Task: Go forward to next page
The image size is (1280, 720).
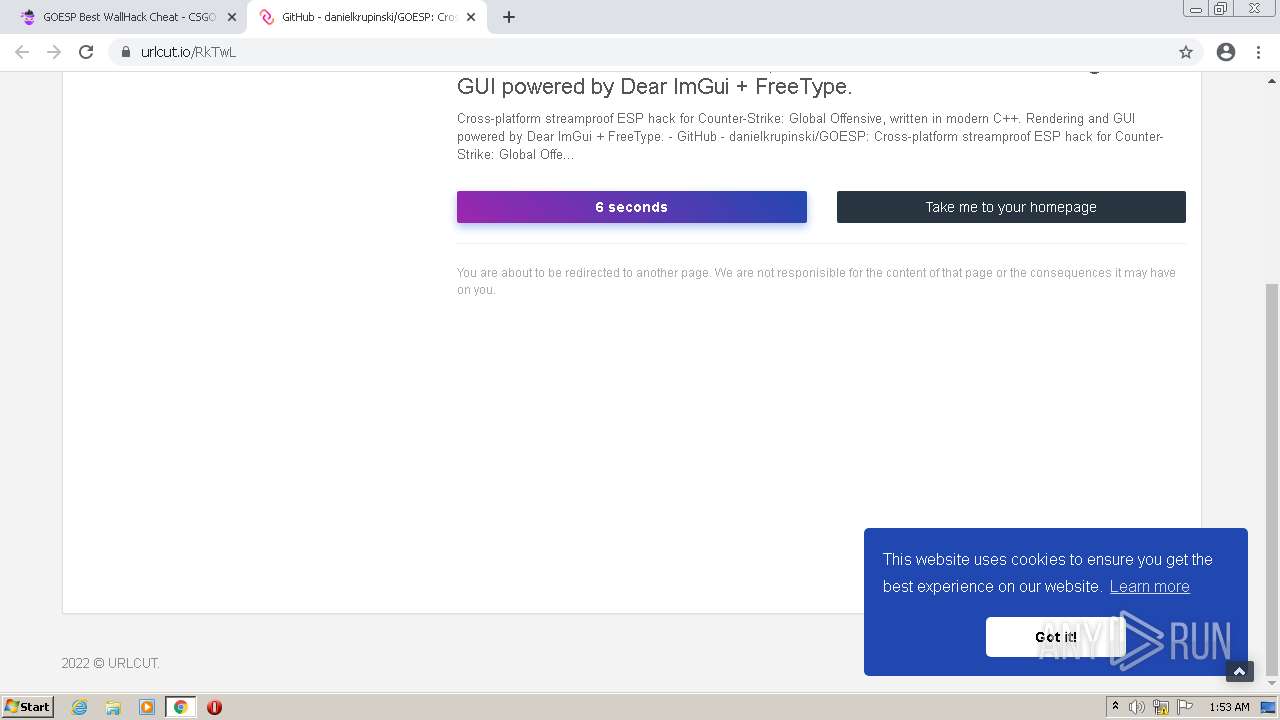Action: [x=54, y=52]
